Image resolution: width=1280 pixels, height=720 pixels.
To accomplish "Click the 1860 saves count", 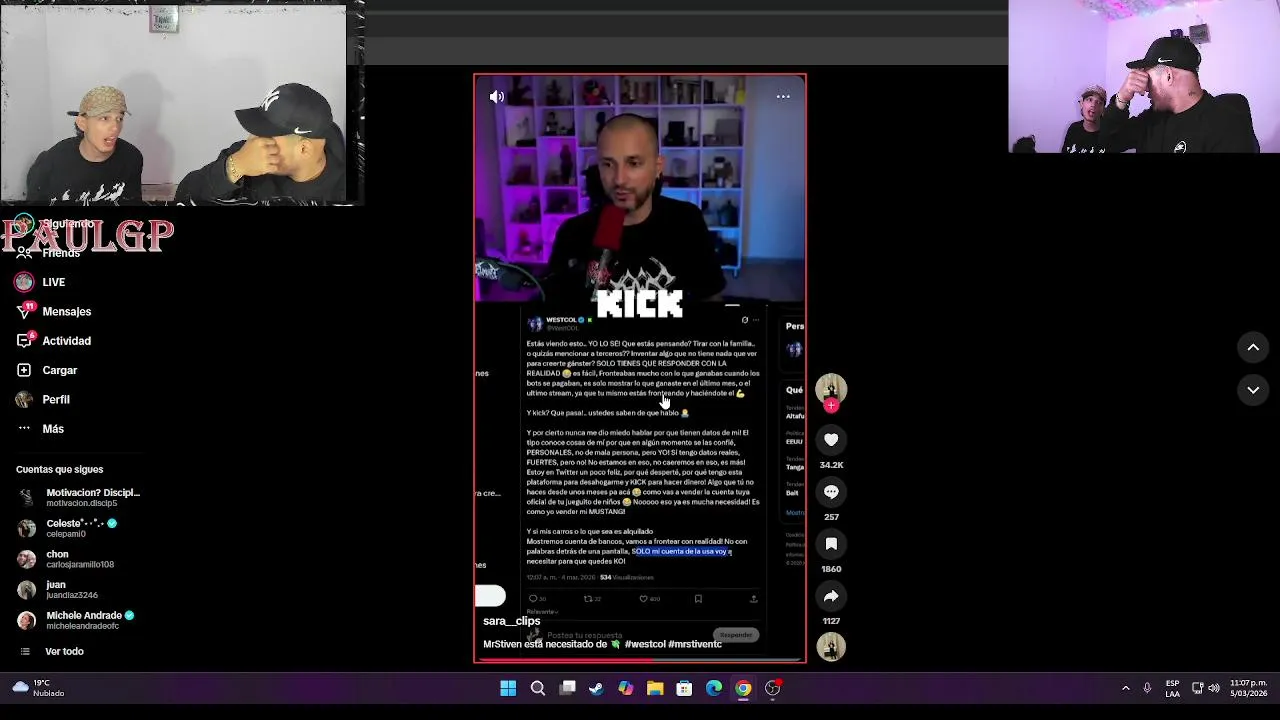I will point(831,569).
